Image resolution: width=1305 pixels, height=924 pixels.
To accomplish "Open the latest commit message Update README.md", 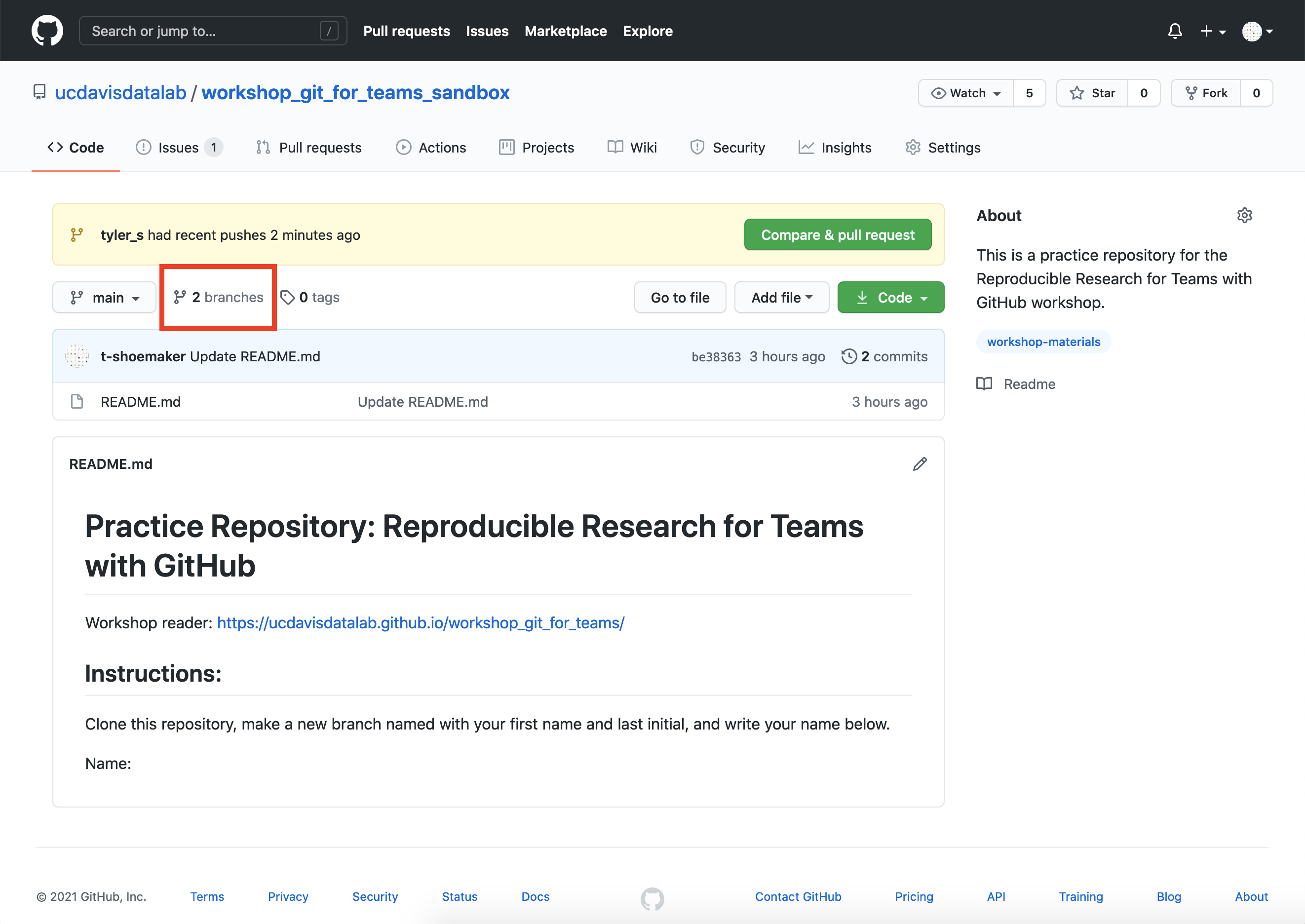I will click(255, 356).
